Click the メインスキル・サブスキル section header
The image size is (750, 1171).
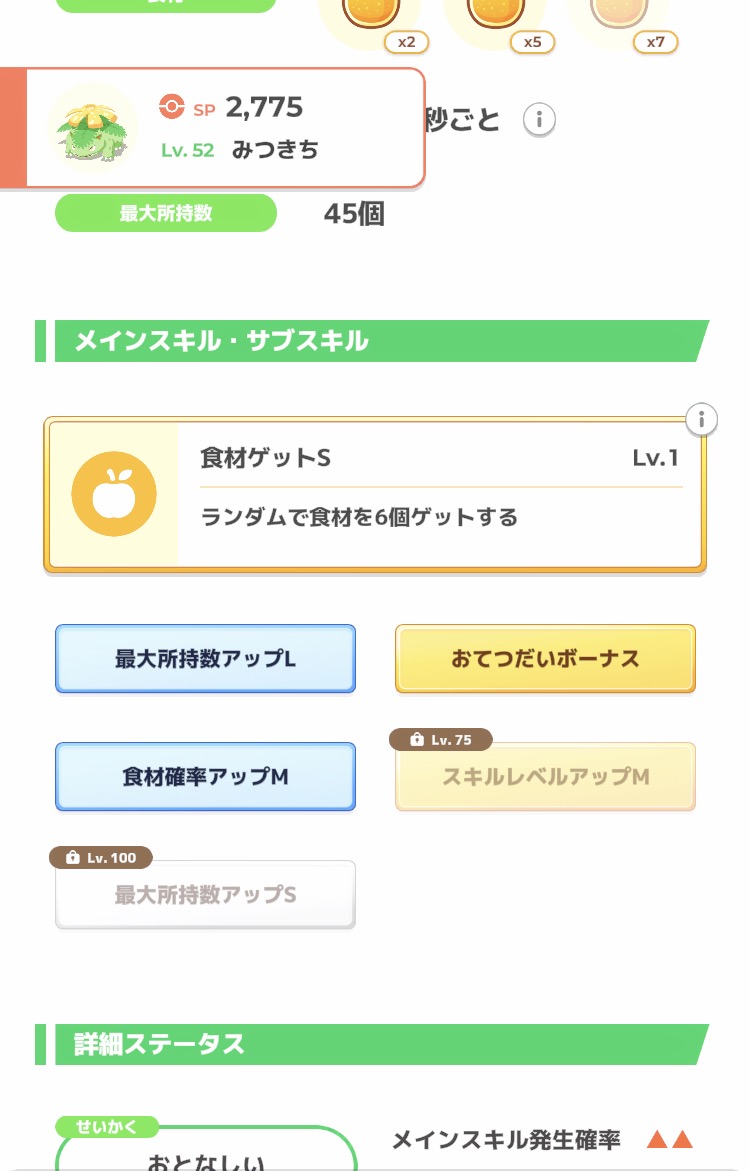221,341
